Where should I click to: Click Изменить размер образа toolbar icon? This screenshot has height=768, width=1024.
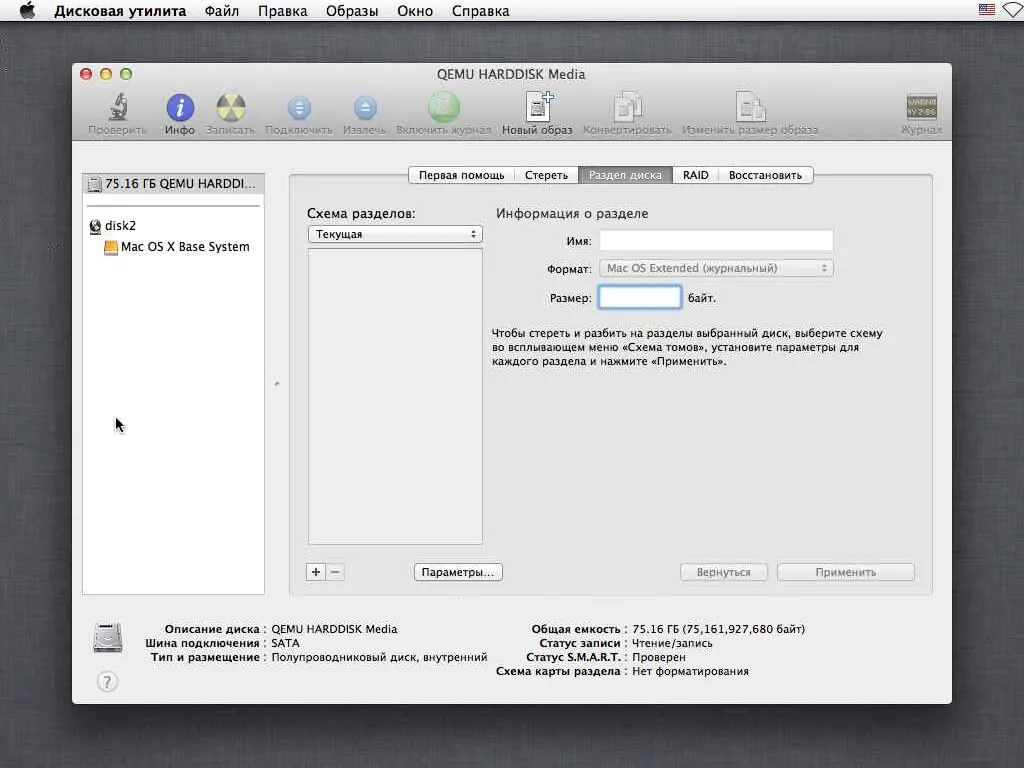[x=750, y=106]
